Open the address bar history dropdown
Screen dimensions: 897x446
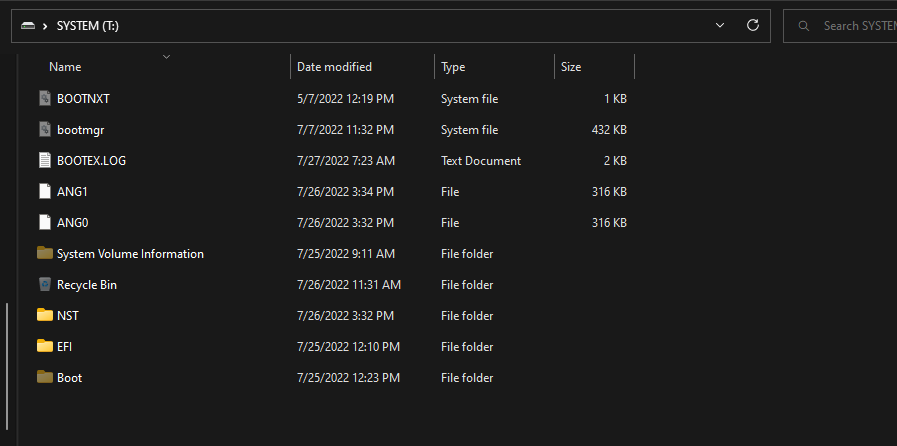pyautogui.click(x=720, y=26)
